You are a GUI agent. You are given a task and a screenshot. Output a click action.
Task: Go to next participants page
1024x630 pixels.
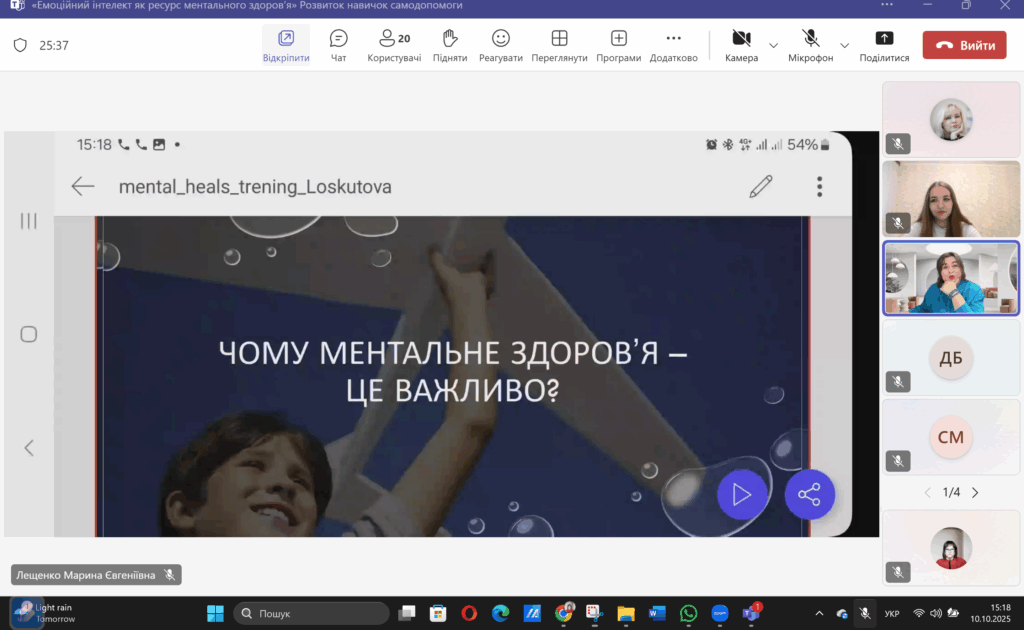(975, 492)
